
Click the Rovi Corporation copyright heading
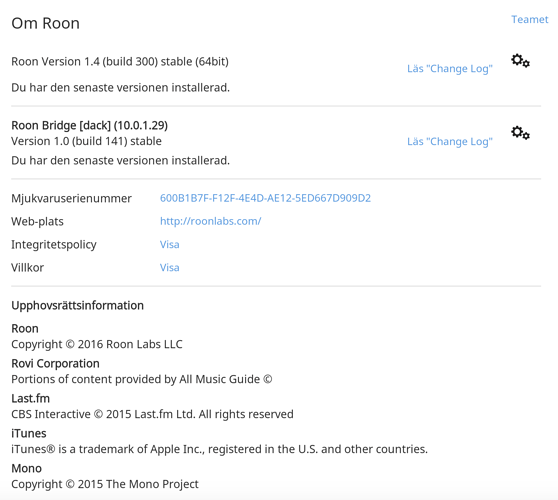pyautogui.click(x=56, y=364)
